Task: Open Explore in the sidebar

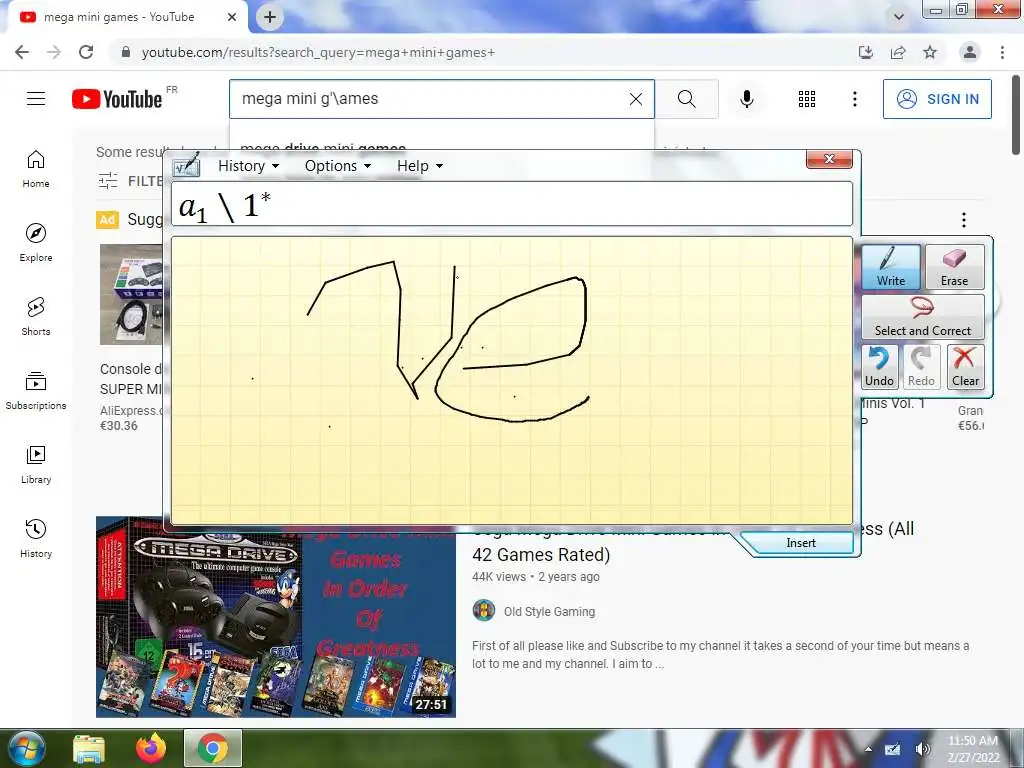Action: 36,242
